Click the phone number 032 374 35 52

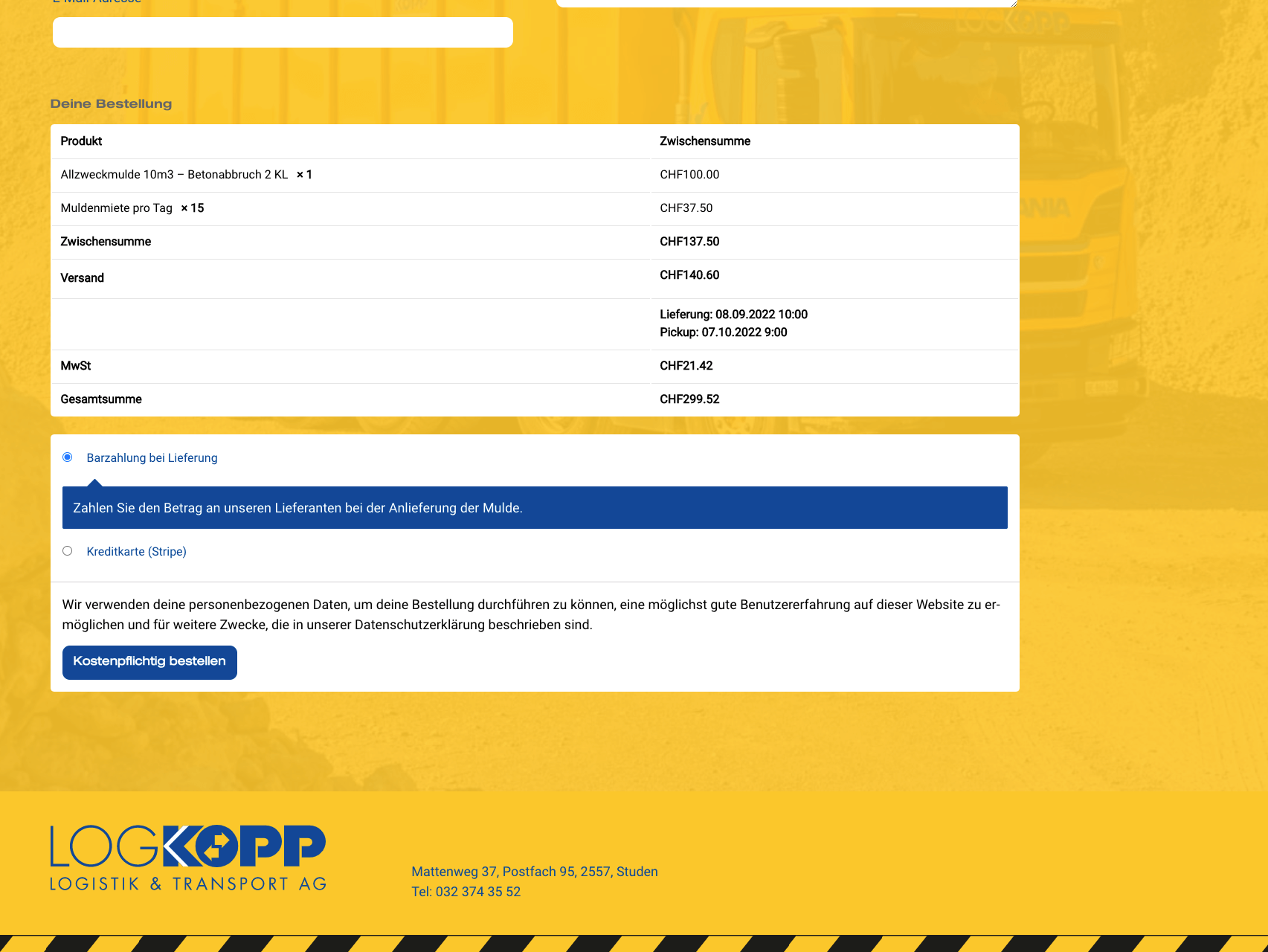pos(478,892)
